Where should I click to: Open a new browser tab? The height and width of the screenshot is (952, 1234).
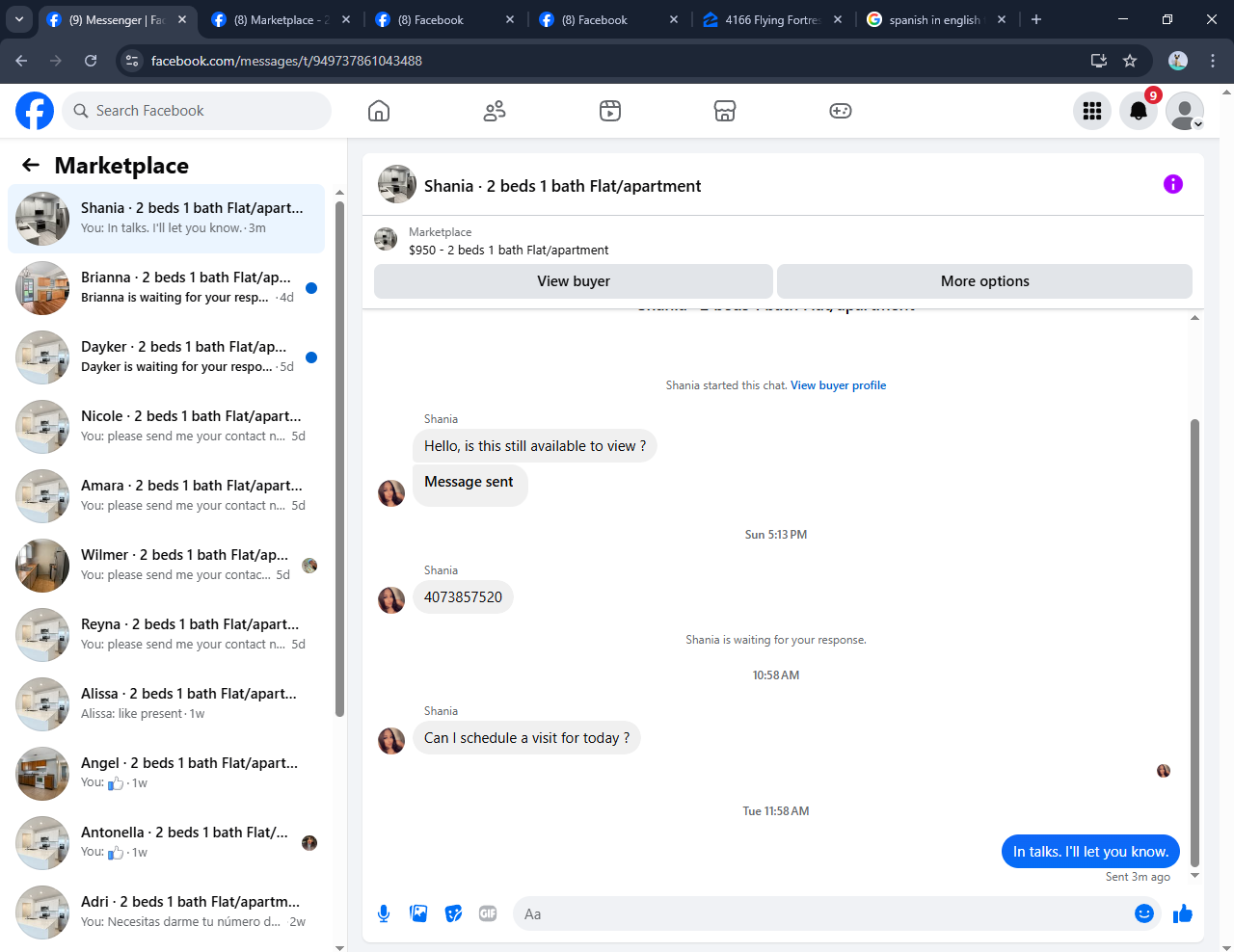click(1036, 19)
